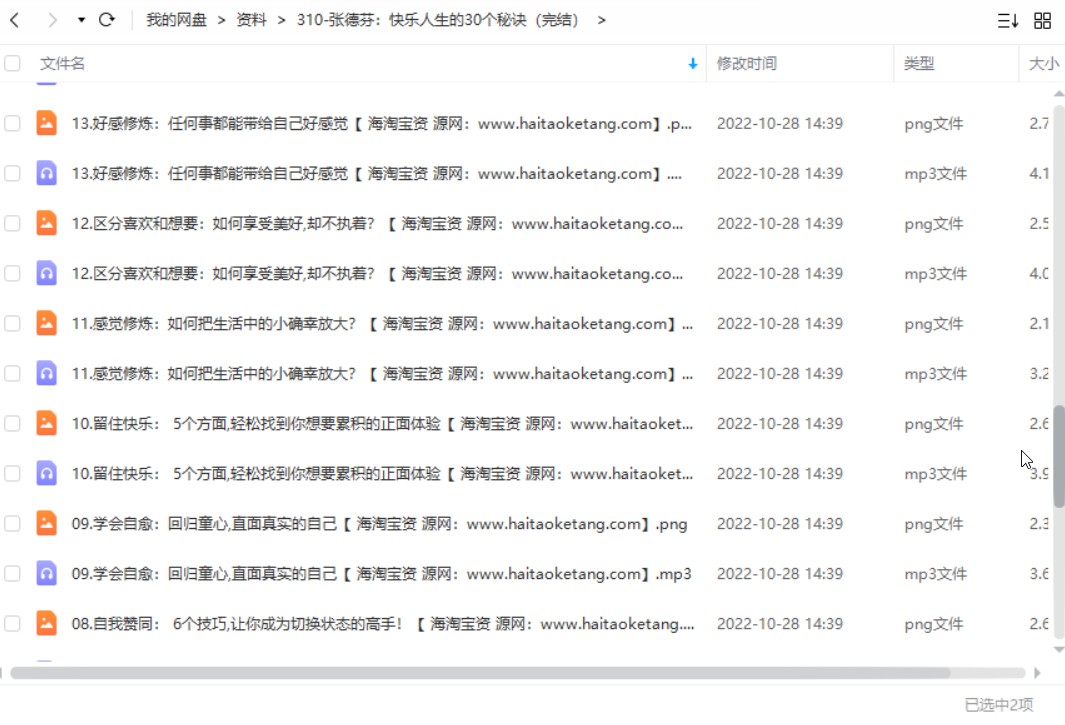Navigate to 资料 breadcrumb folder

coord(251,20)
